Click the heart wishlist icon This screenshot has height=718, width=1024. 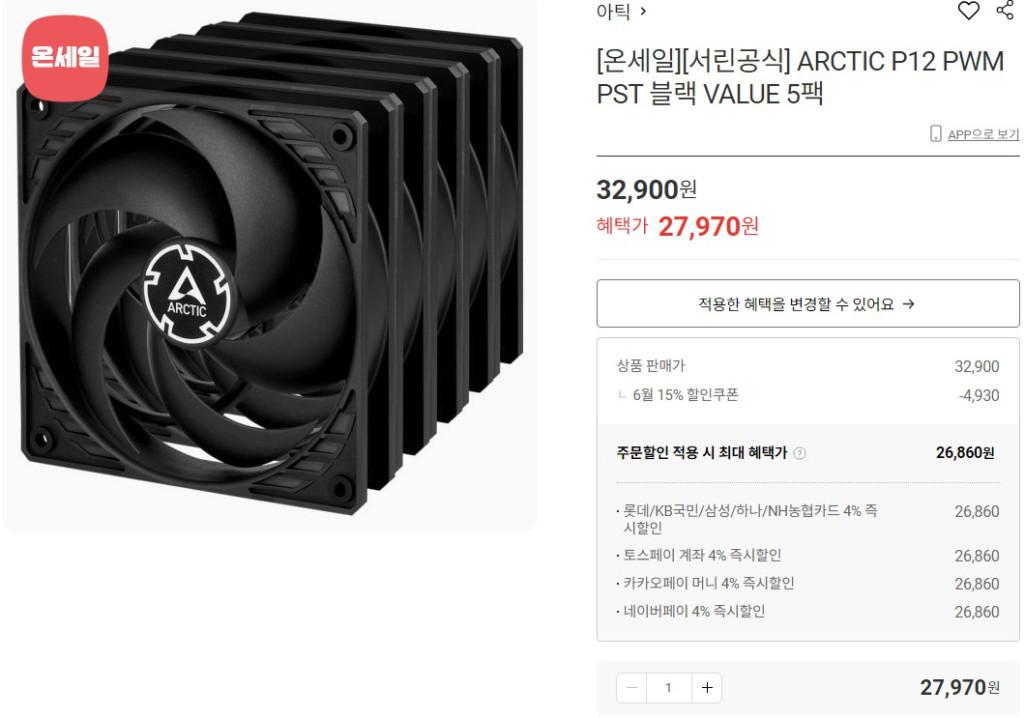(x=968, y=10)
